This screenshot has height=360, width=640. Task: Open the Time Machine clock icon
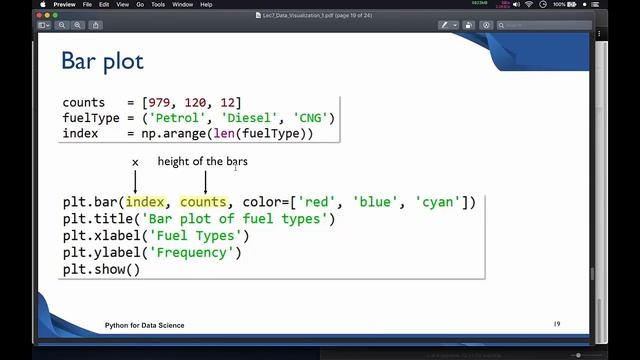pyautogui.click(x=543, y=4)
